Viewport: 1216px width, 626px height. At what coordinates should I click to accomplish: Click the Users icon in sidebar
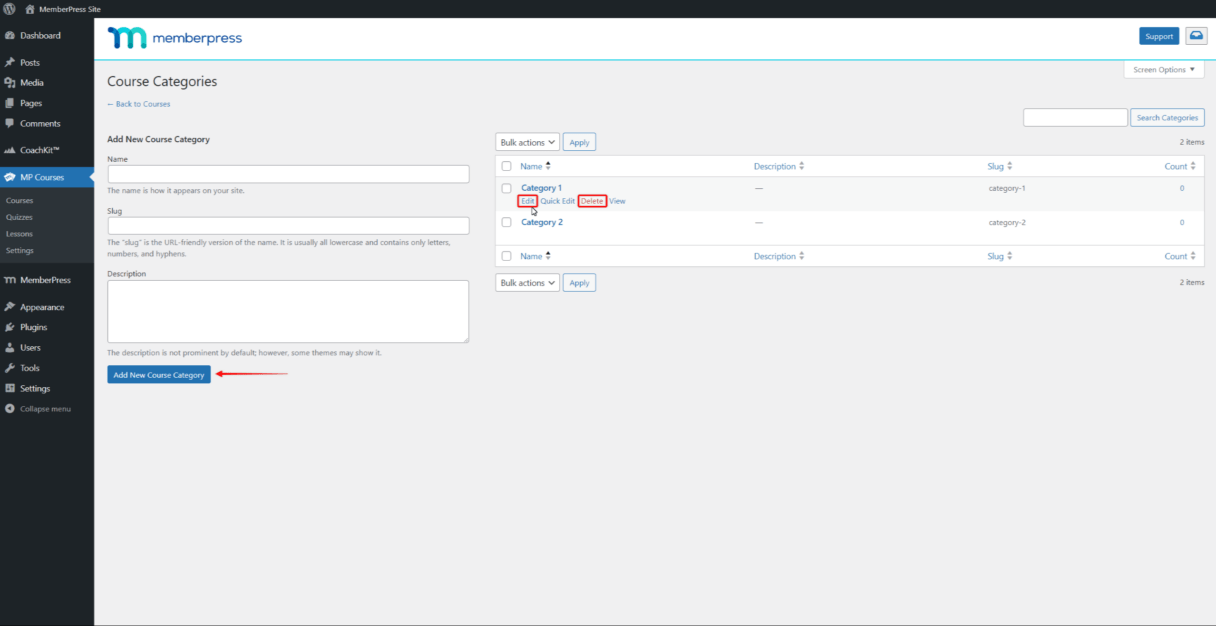coord(10,348)
